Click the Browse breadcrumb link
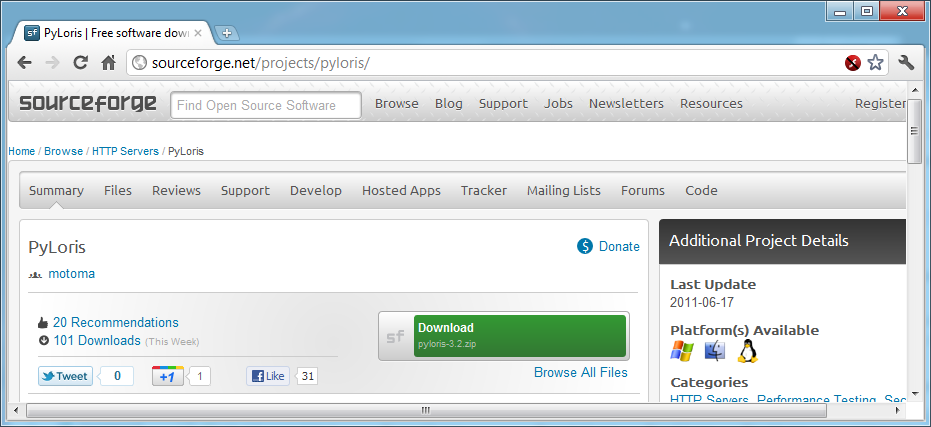931x427 pixels. (x=64, y=151)
